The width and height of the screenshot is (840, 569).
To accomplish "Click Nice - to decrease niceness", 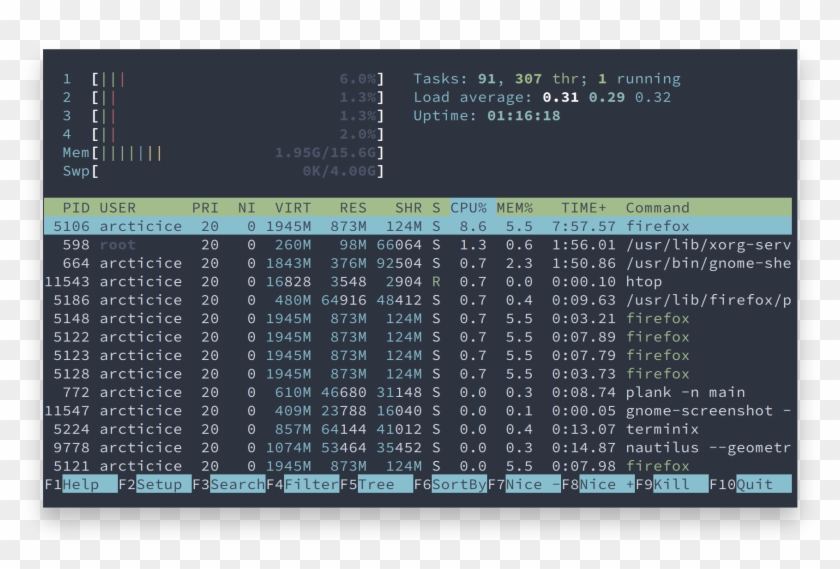I will pos(533,484).
